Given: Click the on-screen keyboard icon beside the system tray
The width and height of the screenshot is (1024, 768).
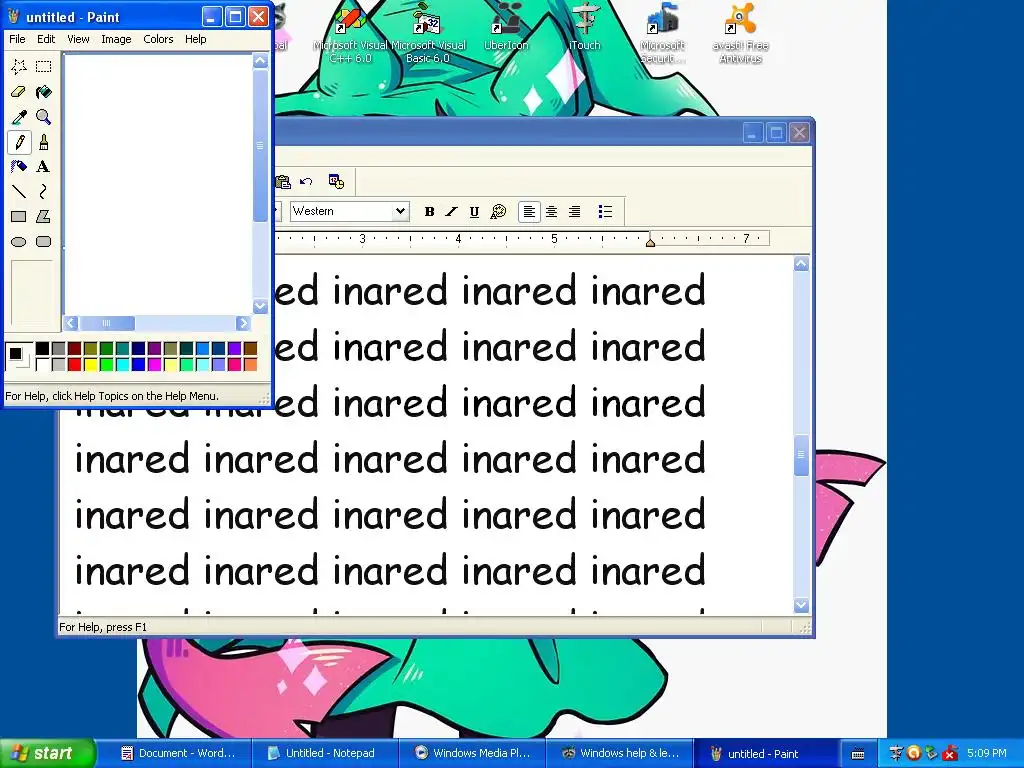Looking at the screenshot, I should 858,754.
